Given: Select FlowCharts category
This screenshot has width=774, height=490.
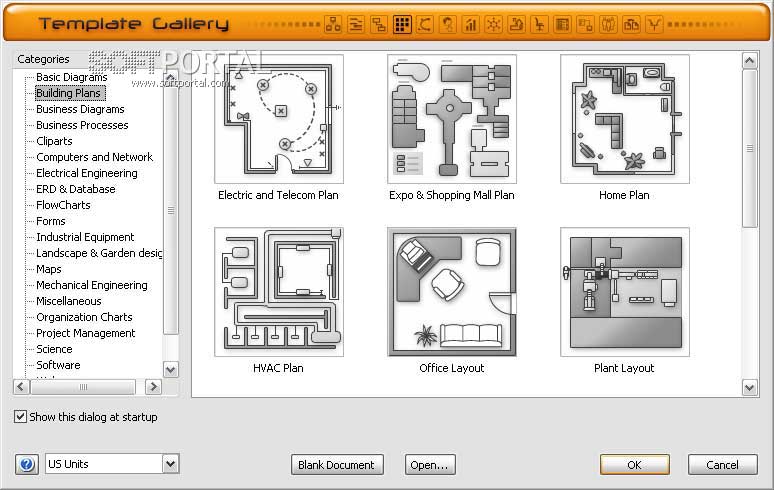Looking at the screenshot, I should click(x=63, y=205).
